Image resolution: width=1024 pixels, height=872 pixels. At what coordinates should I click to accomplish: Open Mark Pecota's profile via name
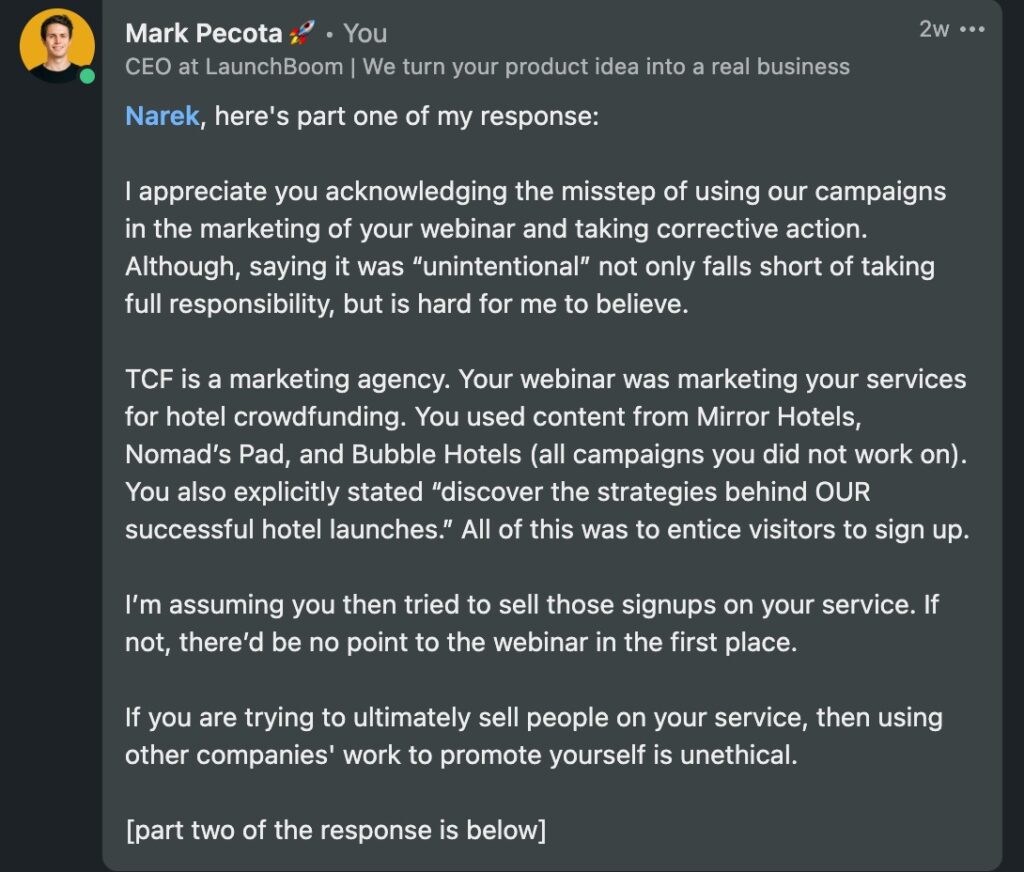coord(204,33)
